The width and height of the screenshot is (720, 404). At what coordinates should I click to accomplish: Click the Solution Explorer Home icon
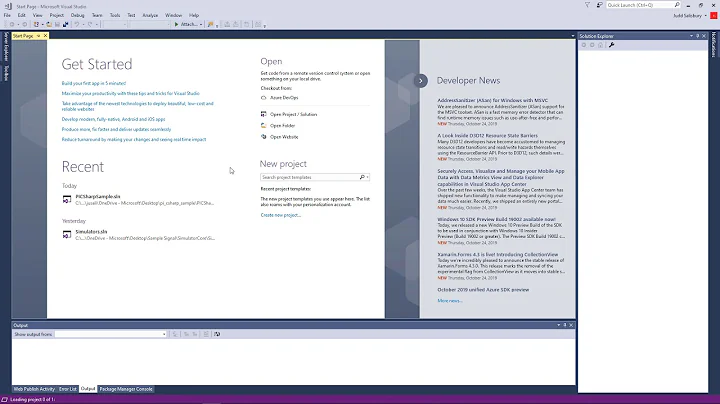coord(600,45)
